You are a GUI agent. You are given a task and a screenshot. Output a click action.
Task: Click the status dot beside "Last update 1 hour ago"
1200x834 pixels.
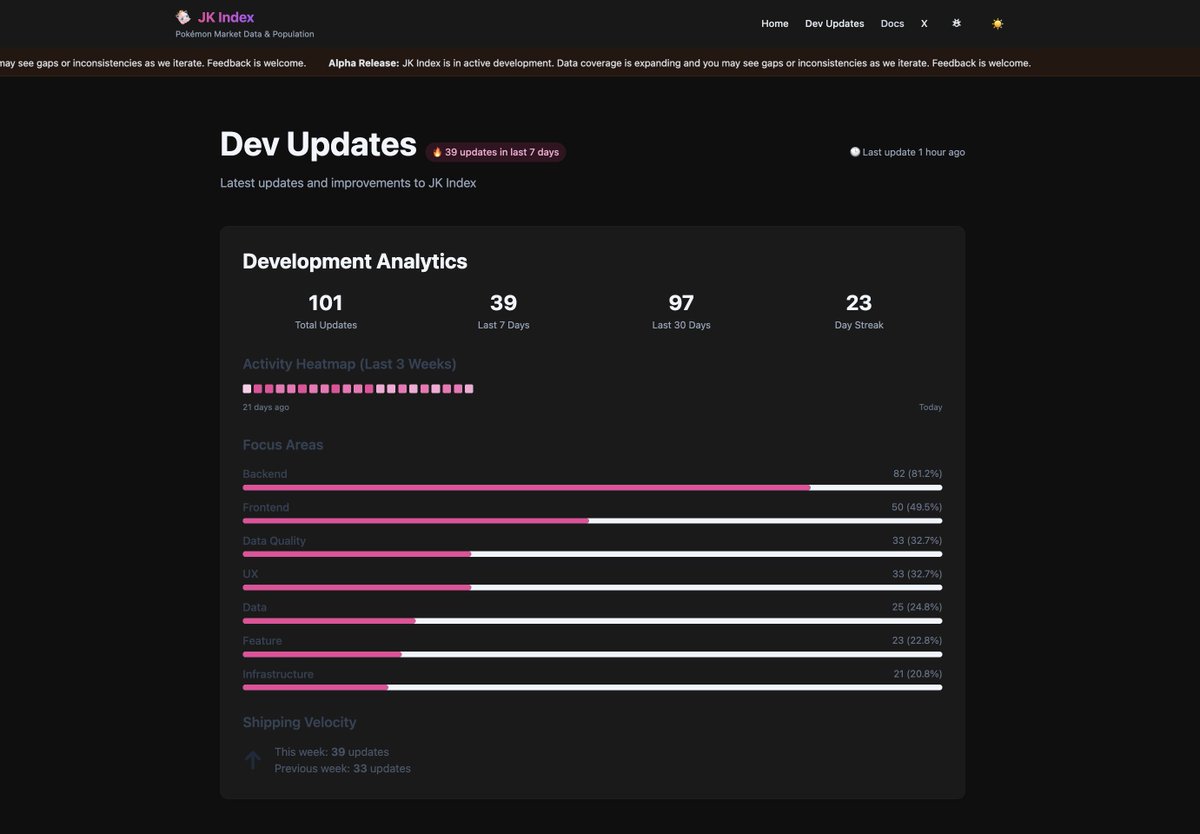[855, 151]
